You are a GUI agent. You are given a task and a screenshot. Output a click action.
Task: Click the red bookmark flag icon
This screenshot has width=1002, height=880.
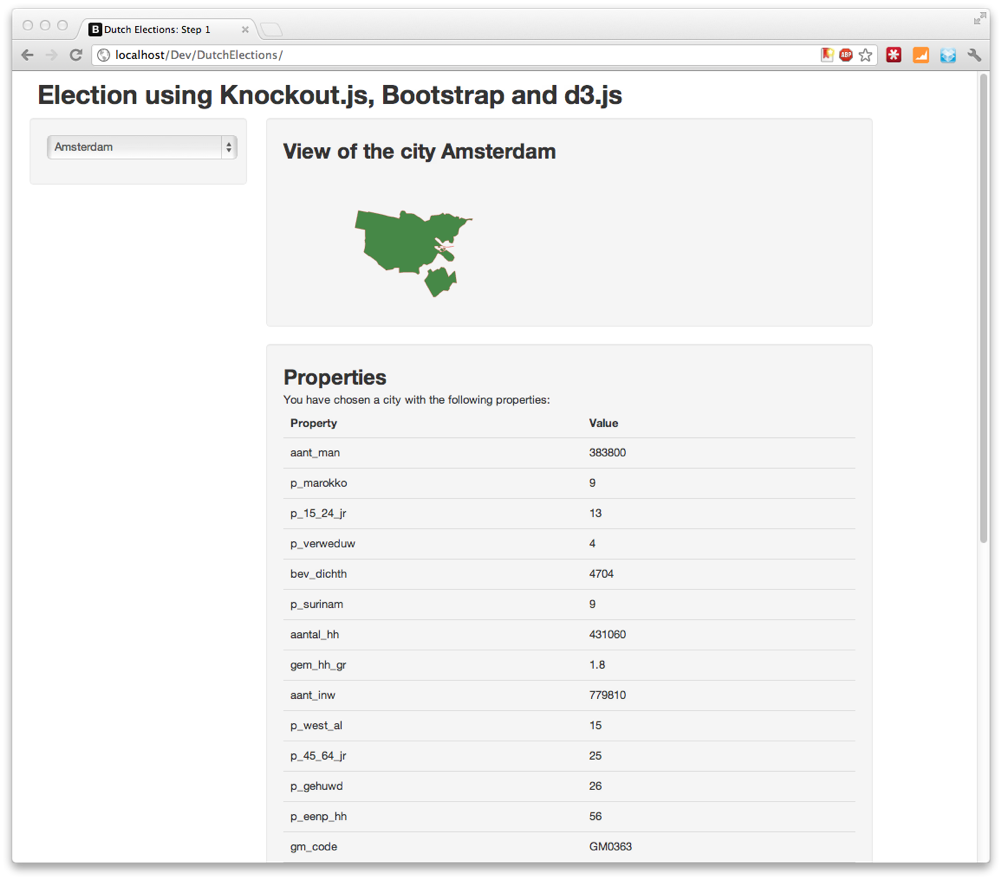[x=827, y=55]
